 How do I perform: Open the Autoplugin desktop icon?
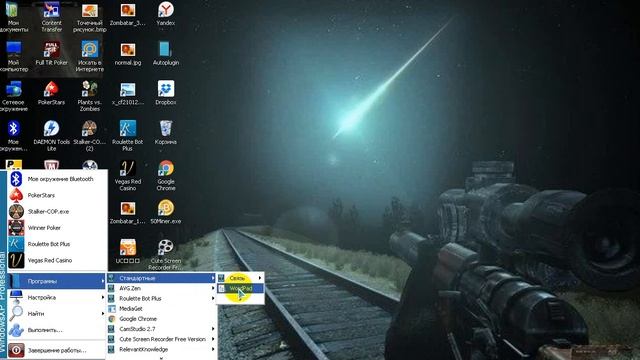[166, 53]
